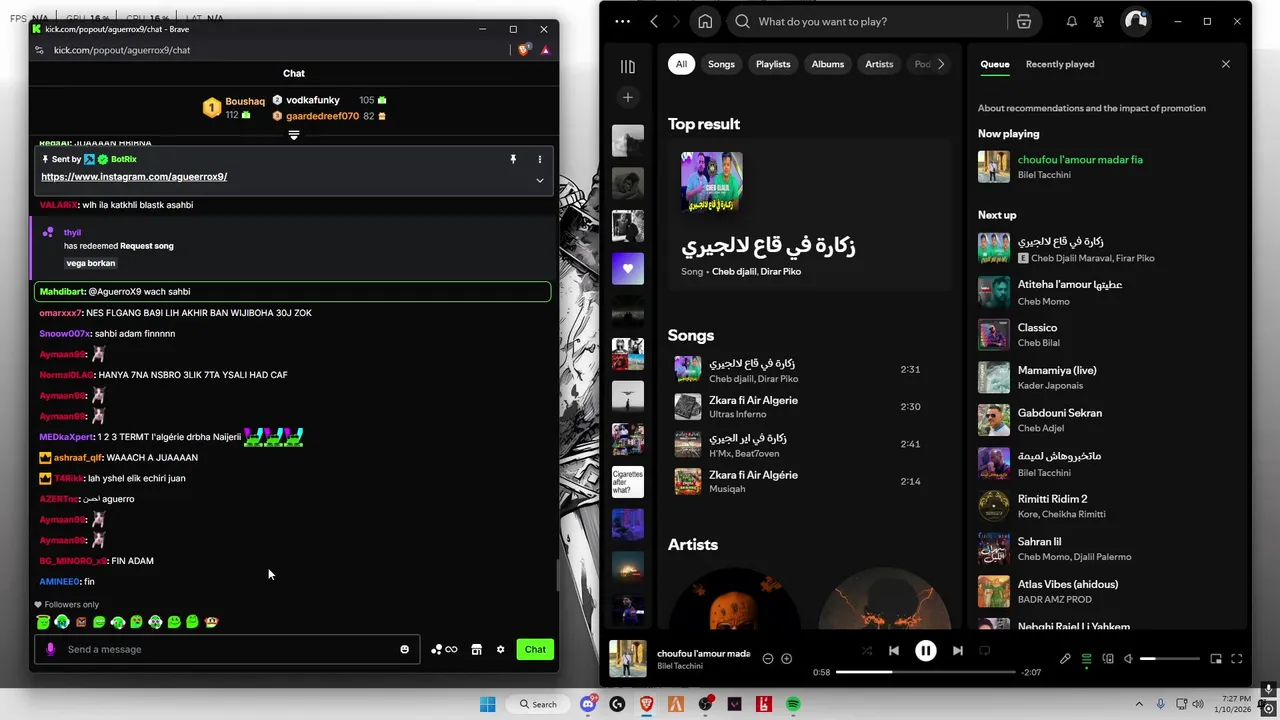The image size is (1280, 720).
Task: Open the Spotify browse icon in the search bar
Action: pyautogui.click(x=1024, y=21)
